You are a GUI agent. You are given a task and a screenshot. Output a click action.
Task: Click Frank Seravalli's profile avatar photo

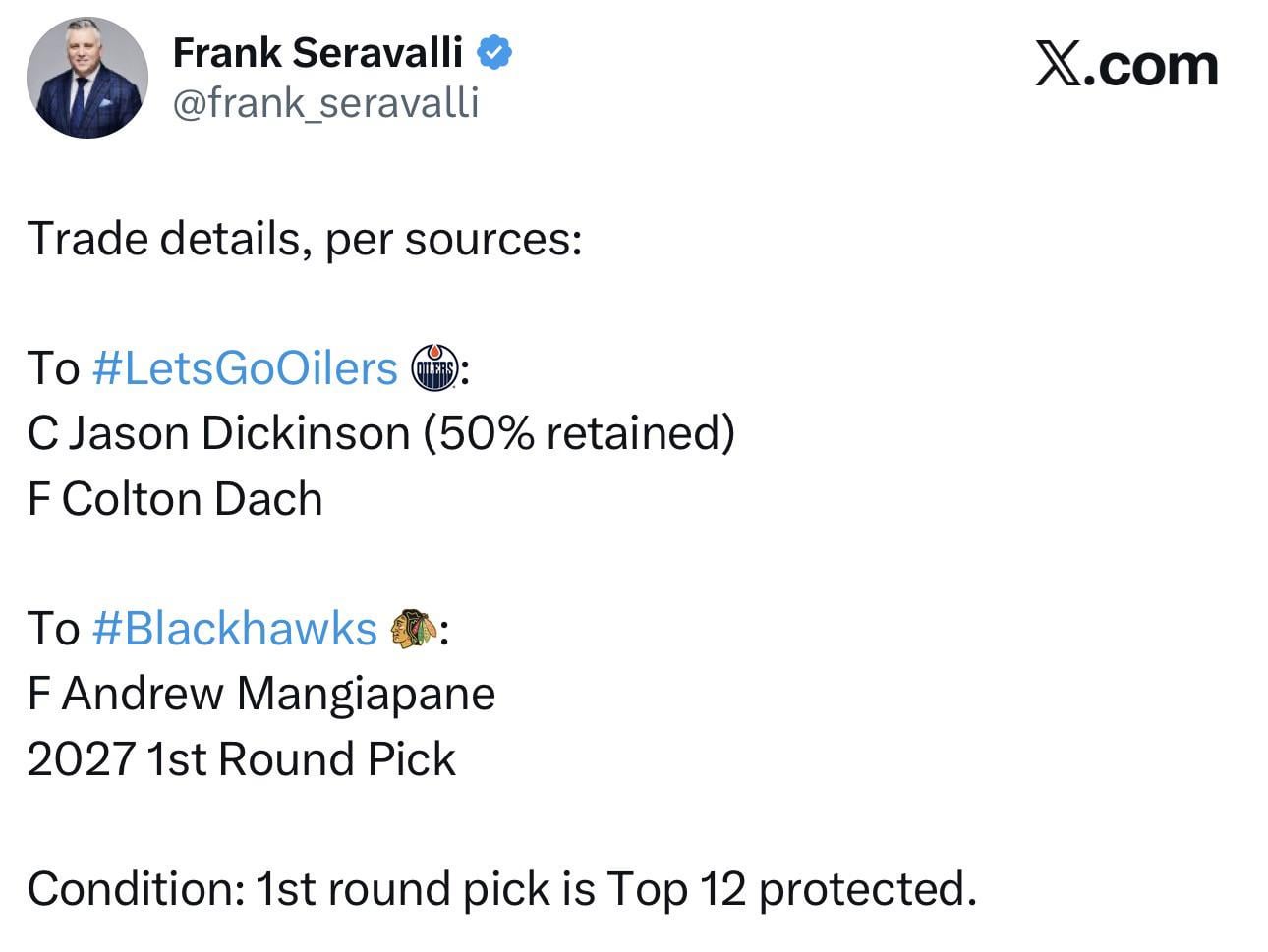87,78
